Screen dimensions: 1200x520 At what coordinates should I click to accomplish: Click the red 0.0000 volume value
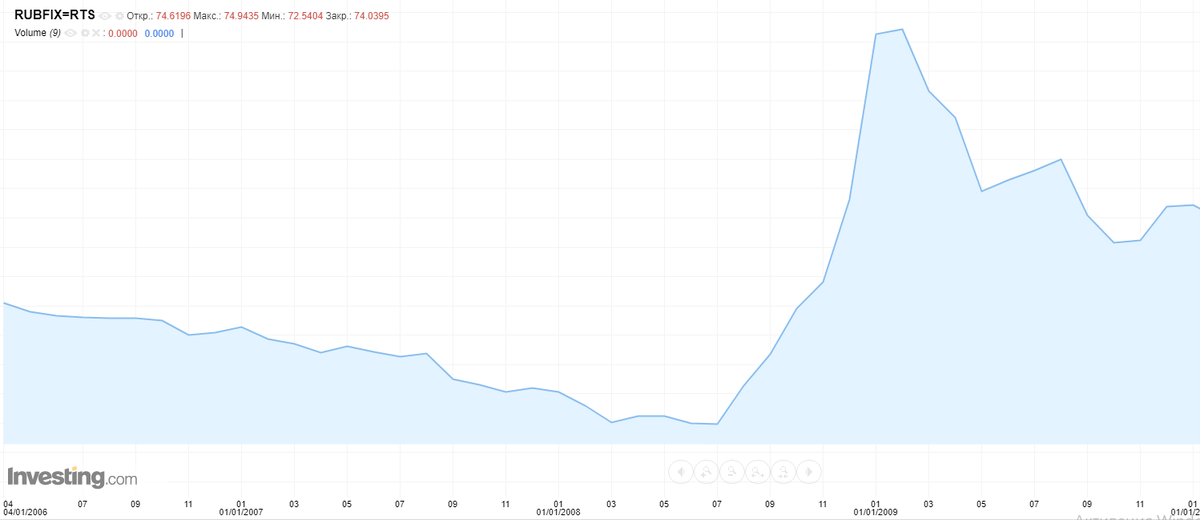(x=123, y=33)
